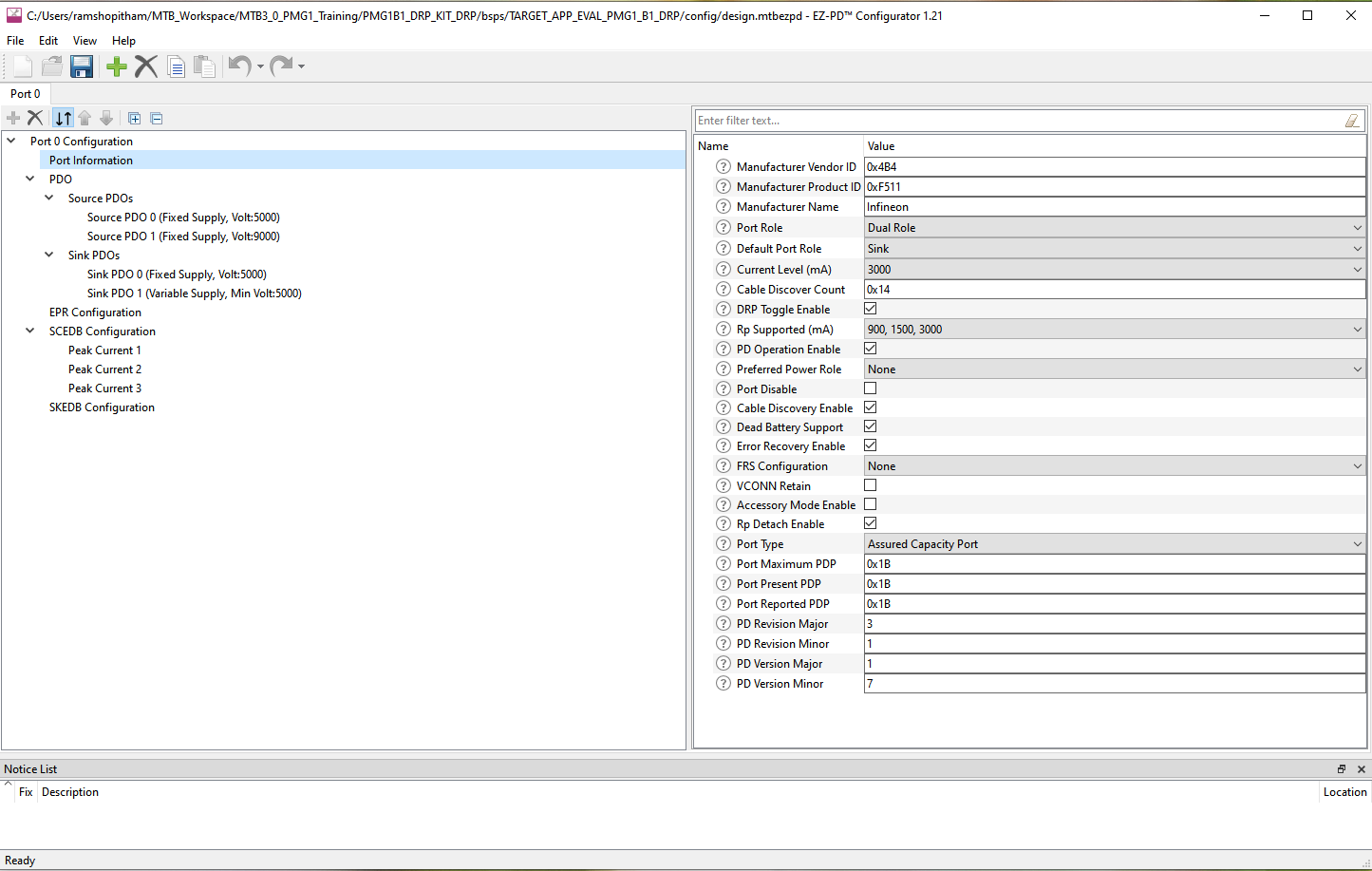Select EPR Configuration tree item
This screenshot has width=1372, height=871.
pos(95,312)
